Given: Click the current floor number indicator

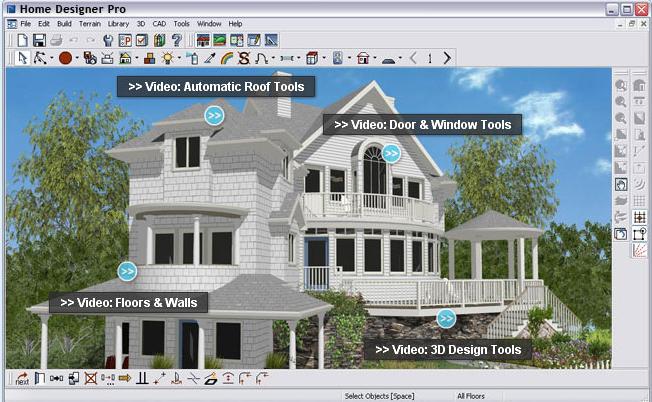Looking at the screenshot, I should click(x=430, y=58).
